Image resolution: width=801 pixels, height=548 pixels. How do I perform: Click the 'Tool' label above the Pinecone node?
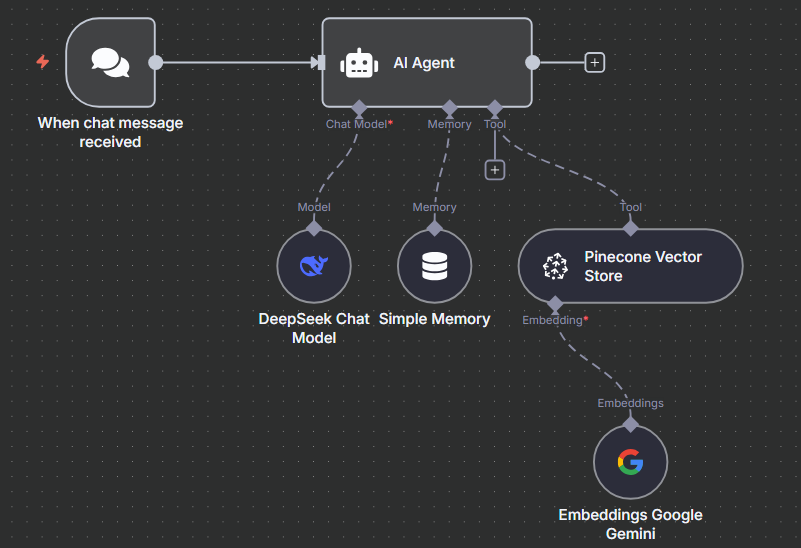[x=630, y=207]
